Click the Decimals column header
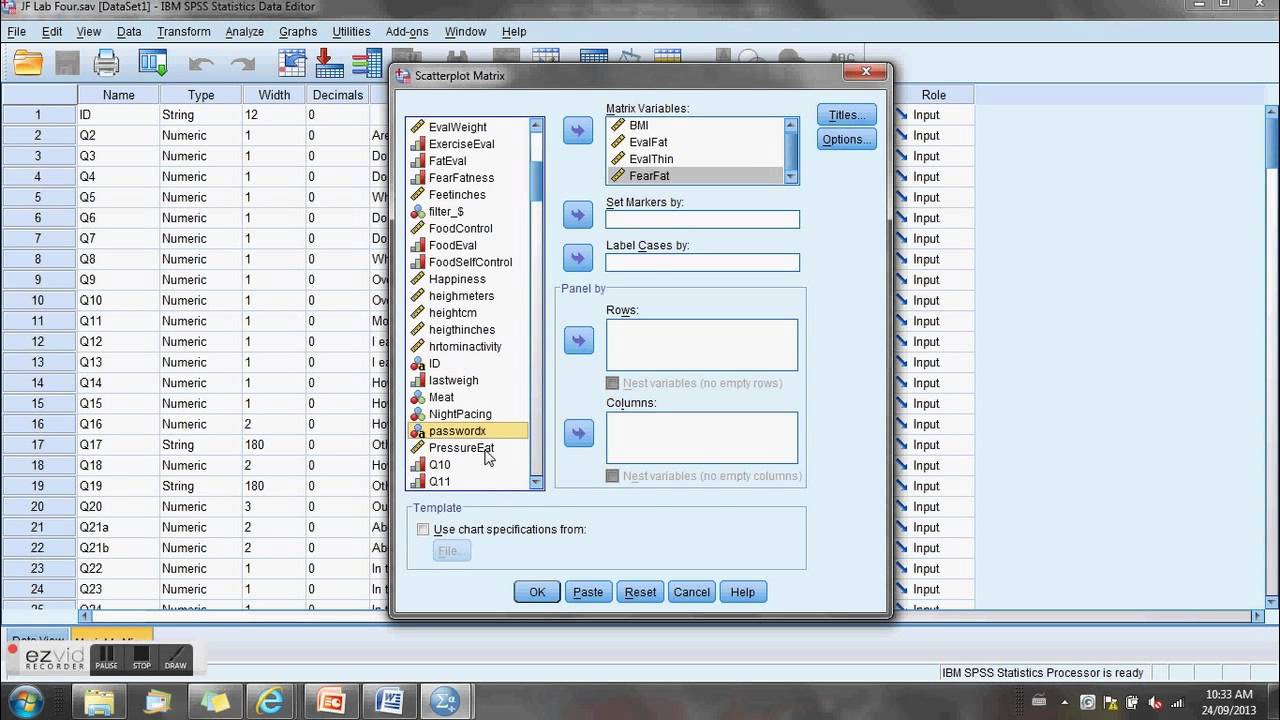 click(x=337, y=95)
